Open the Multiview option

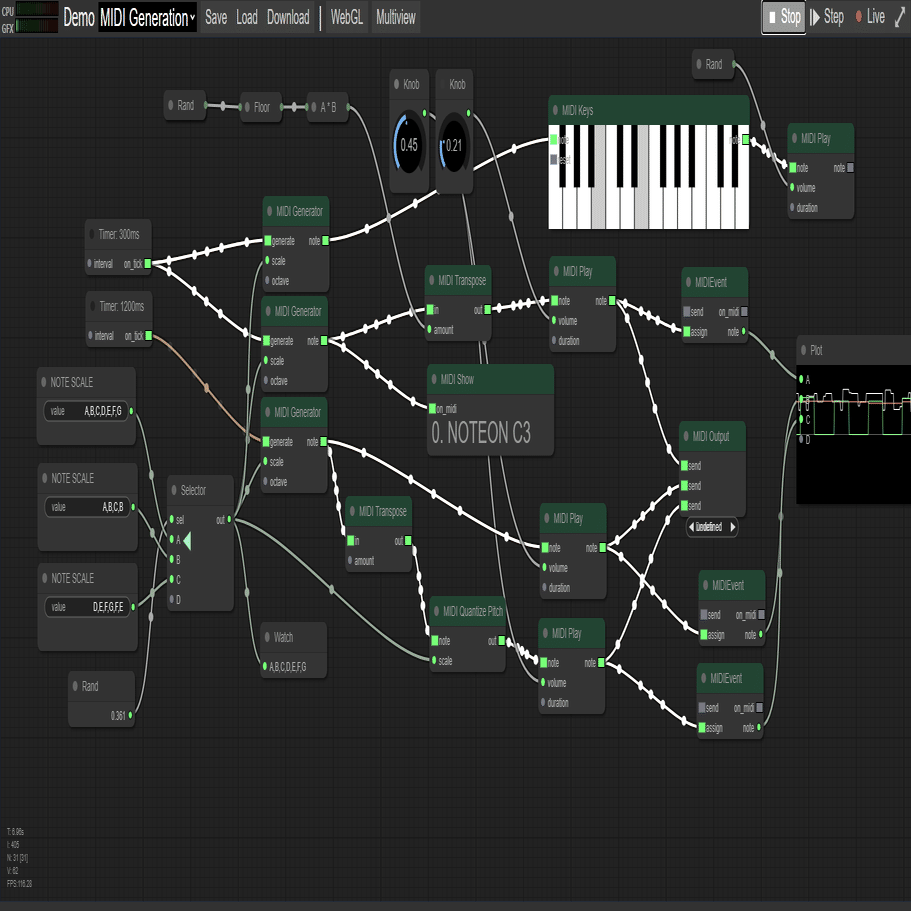click(396, 17)
